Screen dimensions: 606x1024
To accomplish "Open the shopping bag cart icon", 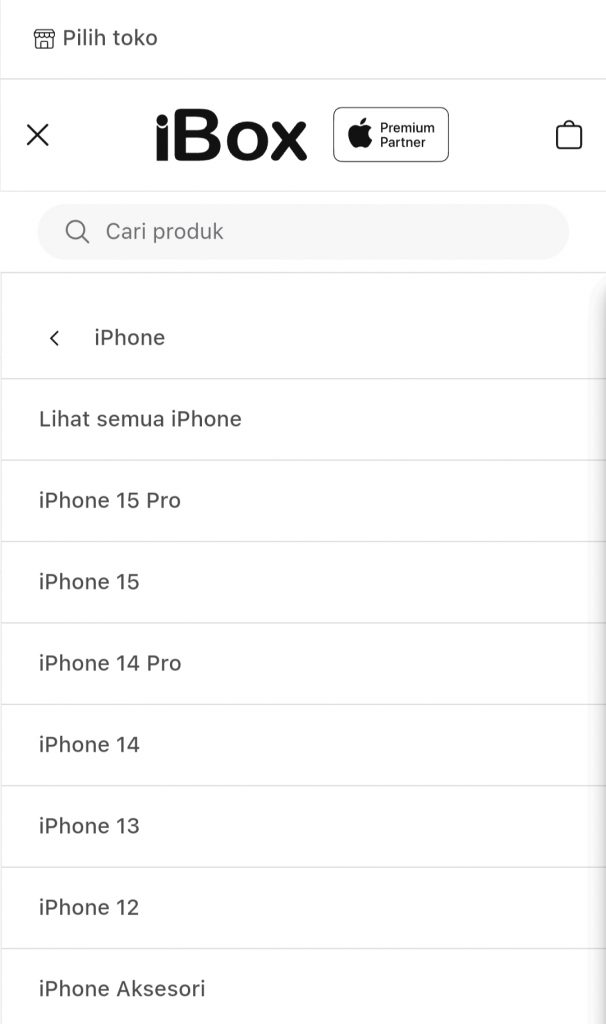I will pyautogui.click(x=569, y=135).
